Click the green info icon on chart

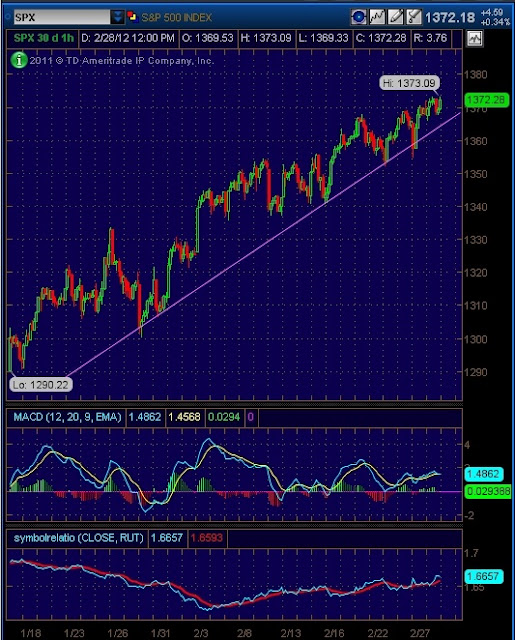click(x=18, y=60)
